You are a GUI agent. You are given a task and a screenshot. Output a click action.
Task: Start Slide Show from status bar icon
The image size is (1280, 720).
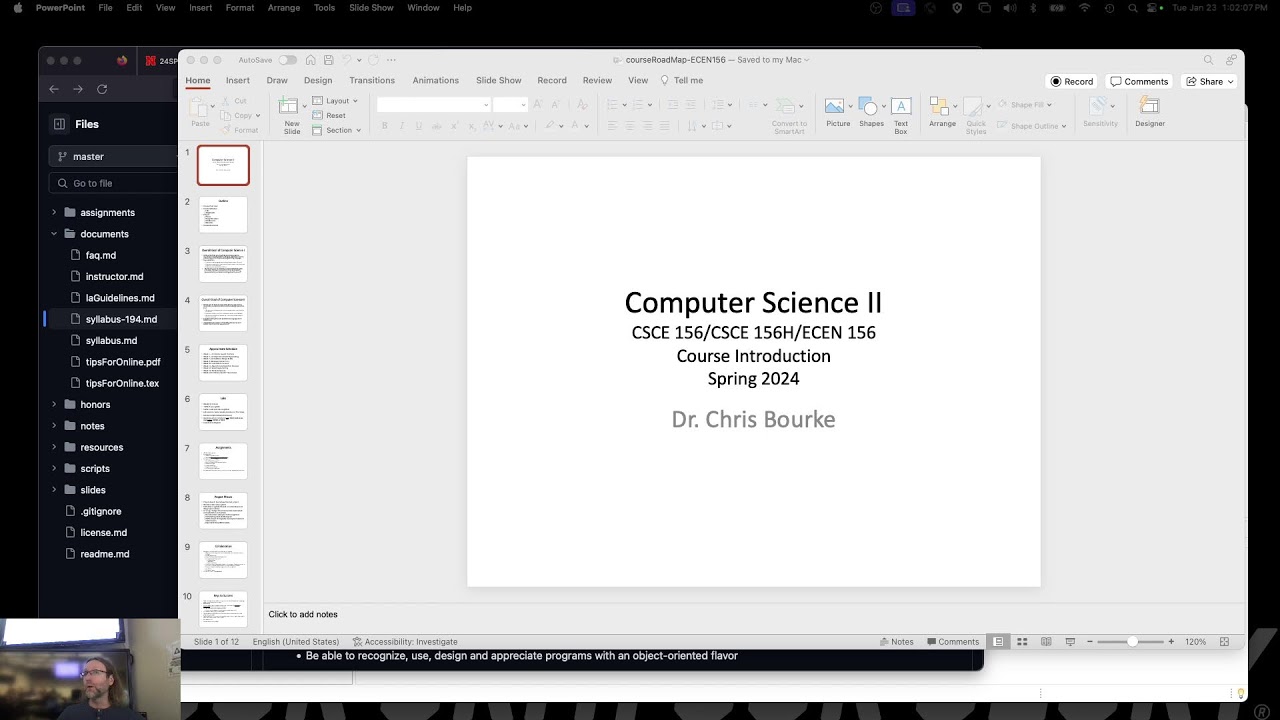pos(1070,642)
